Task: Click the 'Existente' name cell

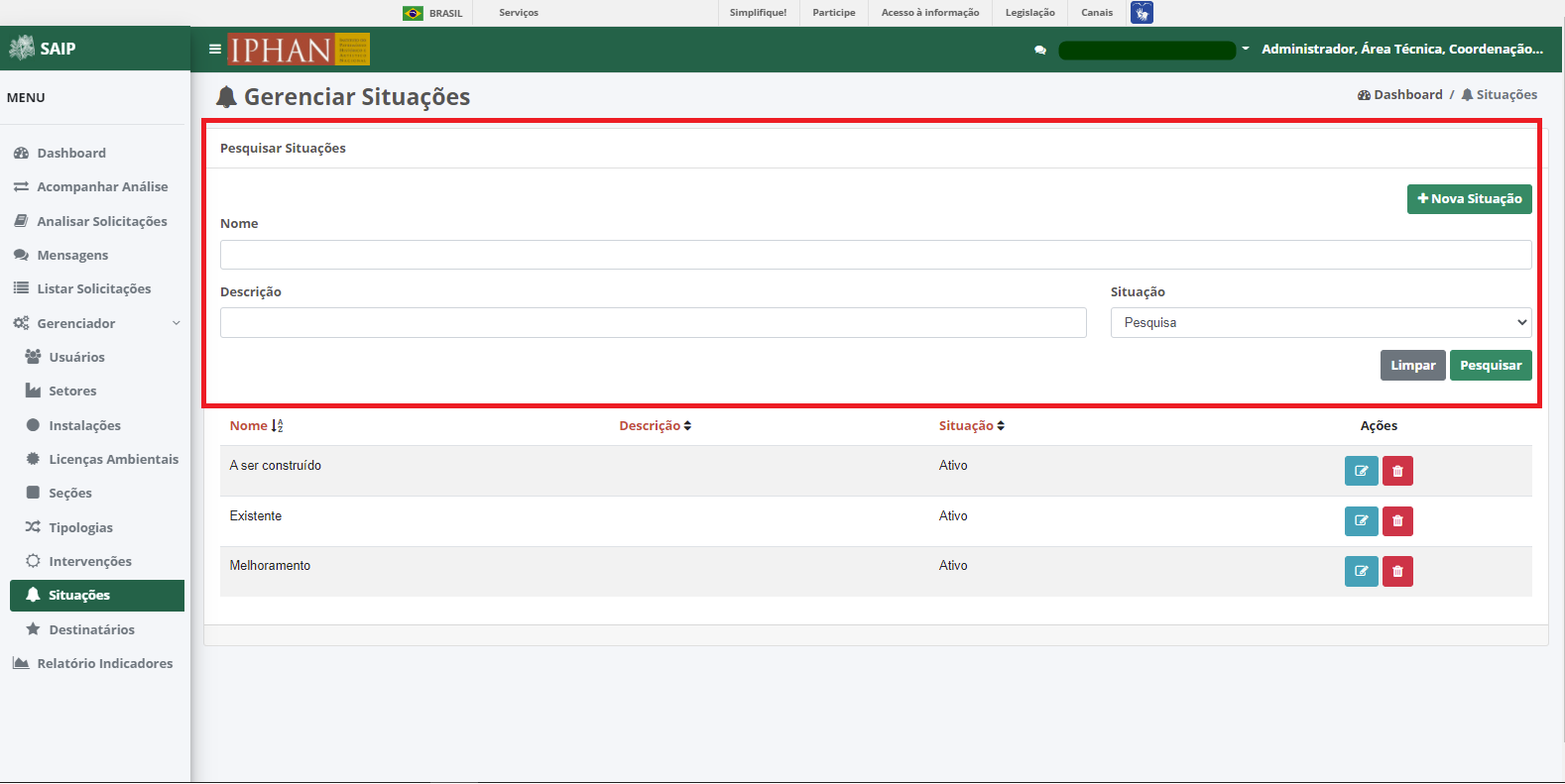Action: [256, 516]
